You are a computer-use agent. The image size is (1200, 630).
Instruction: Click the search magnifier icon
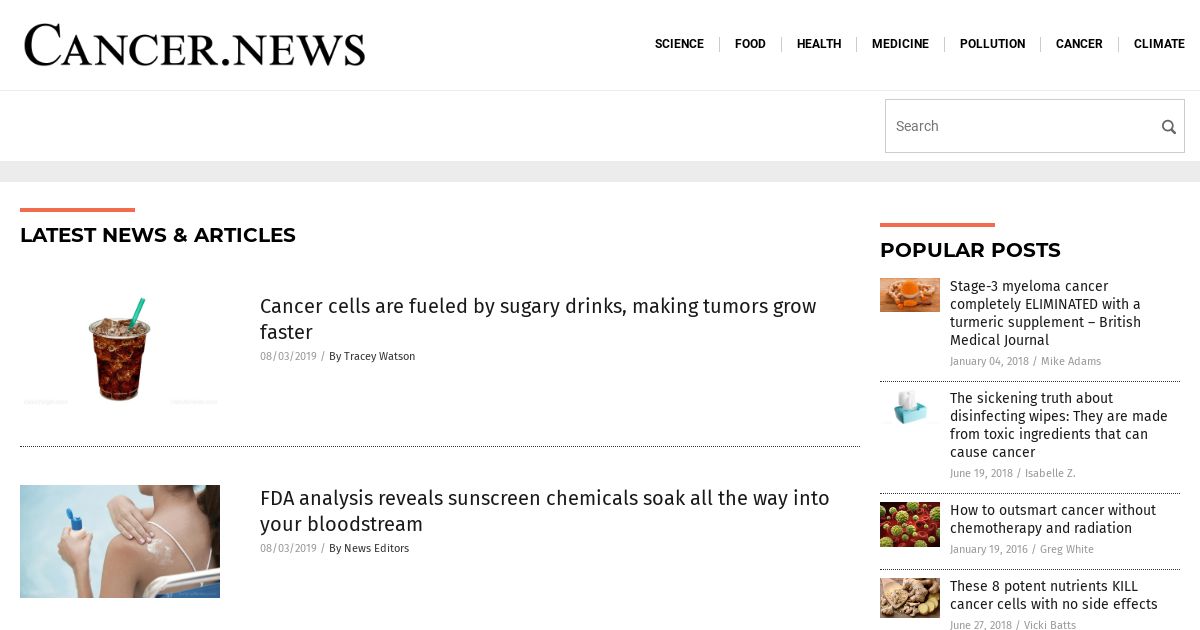point(1168,127)
